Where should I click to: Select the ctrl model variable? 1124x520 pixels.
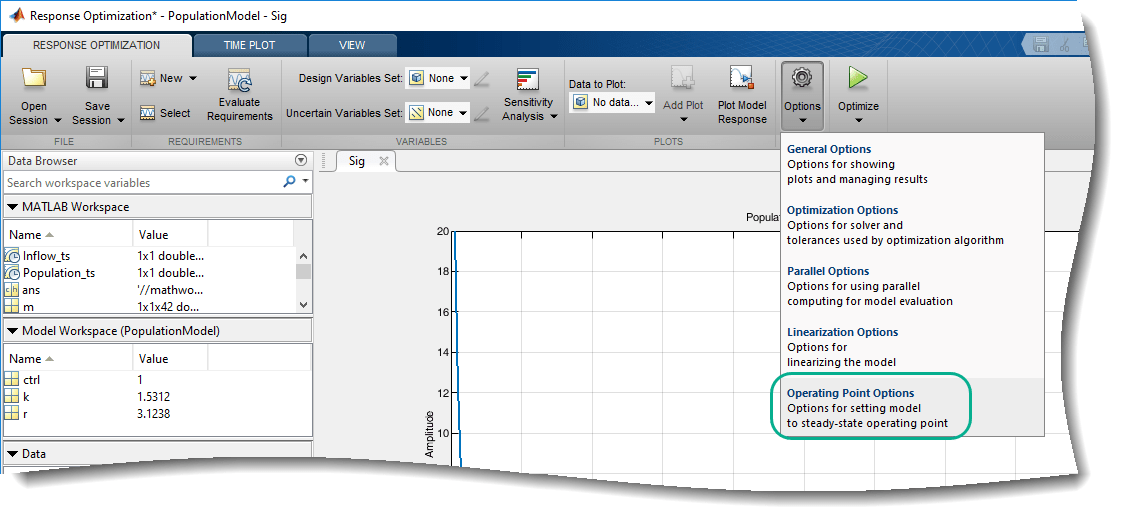158,379
